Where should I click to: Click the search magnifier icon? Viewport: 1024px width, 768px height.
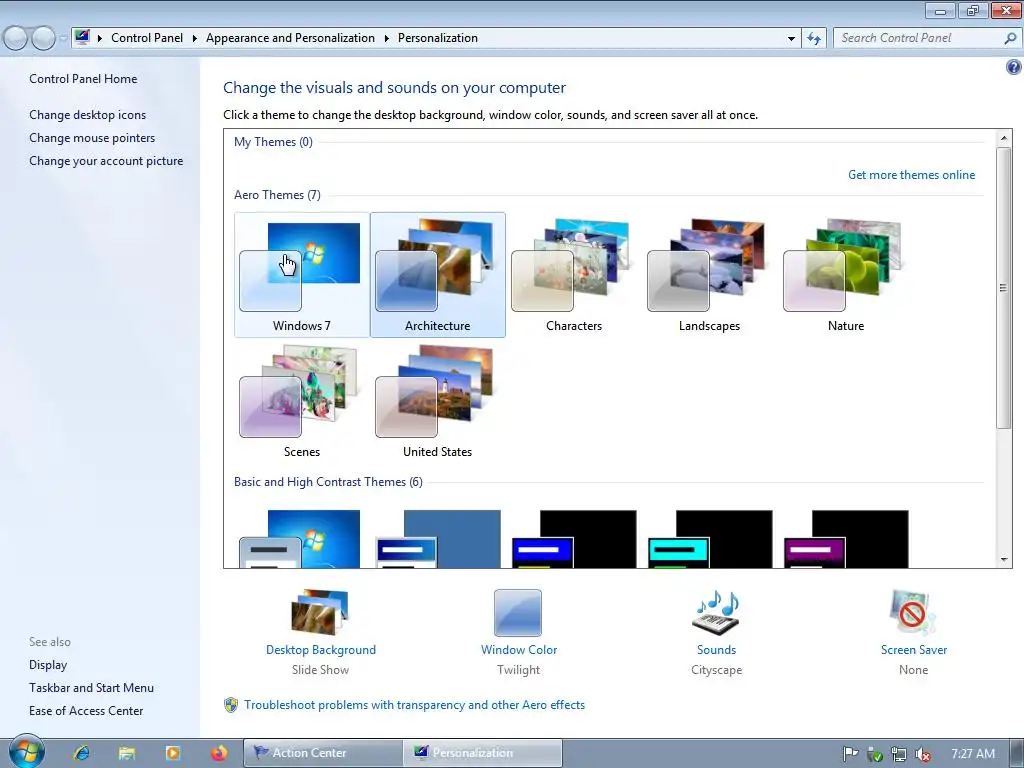coord(1010,39)
